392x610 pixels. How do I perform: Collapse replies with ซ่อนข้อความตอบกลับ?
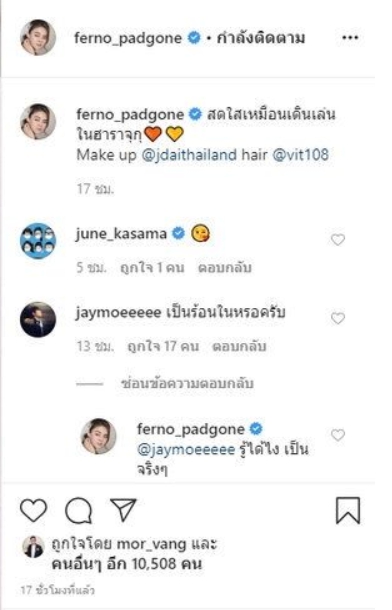[x=187, y=384]
